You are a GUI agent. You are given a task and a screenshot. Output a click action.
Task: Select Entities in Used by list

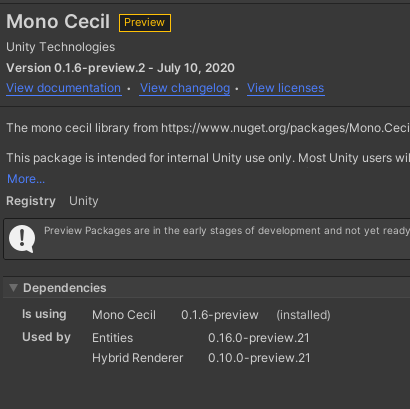click(x=113, y=338)
